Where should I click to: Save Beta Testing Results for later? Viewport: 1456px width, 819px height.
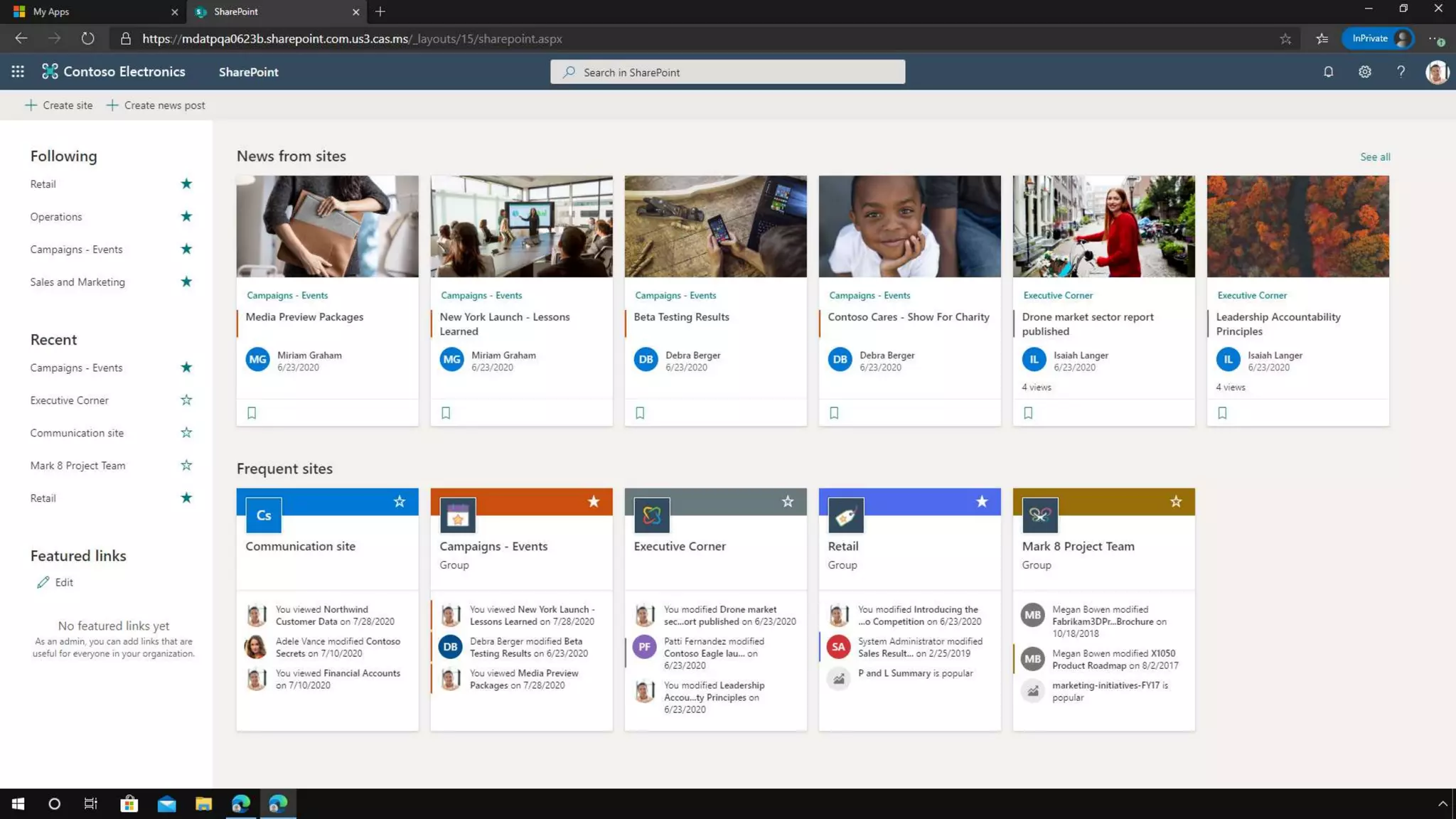(640, 413)
